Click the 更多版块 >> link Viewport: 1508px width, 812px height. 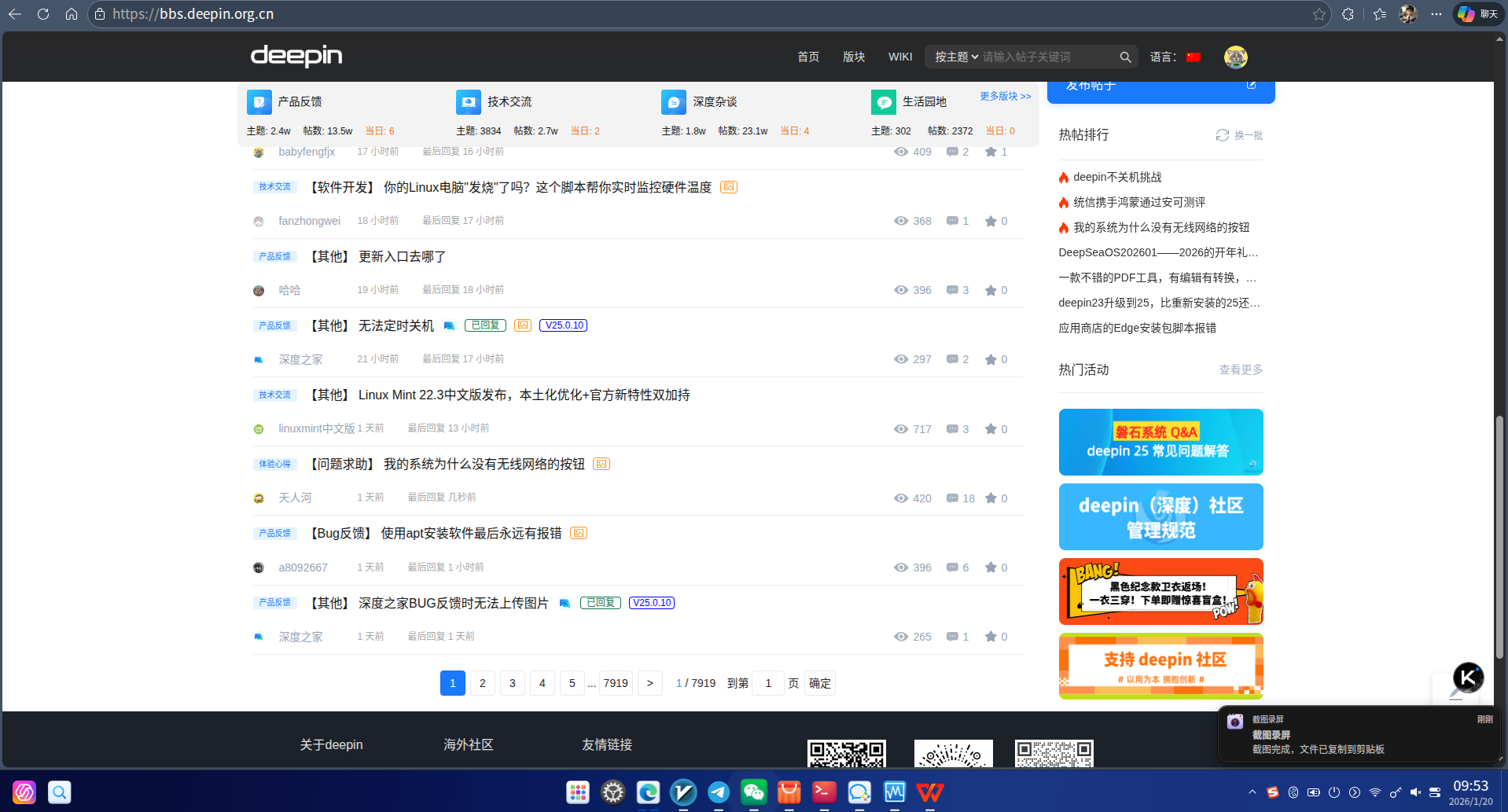1005,96
